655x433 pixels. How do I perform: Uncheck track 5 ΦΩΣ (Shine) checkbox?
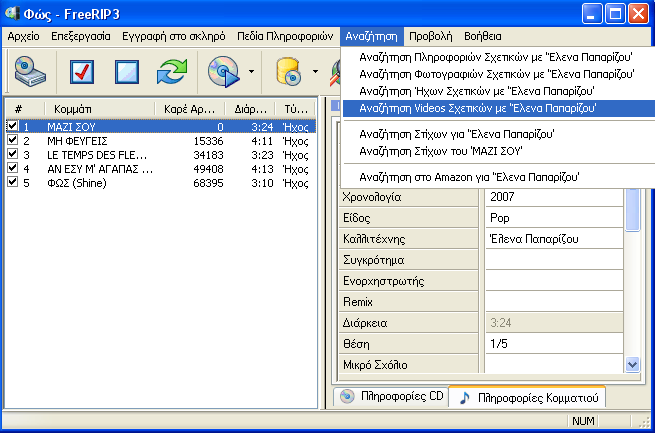point(13,182)
